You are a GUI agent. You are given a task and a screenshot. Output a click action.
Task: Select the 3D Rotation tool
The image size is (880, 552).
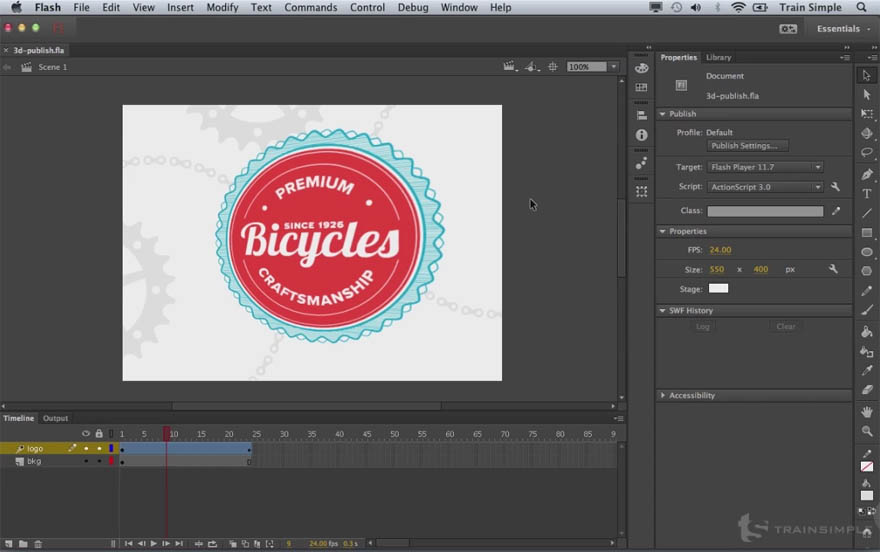coord(867,133)
